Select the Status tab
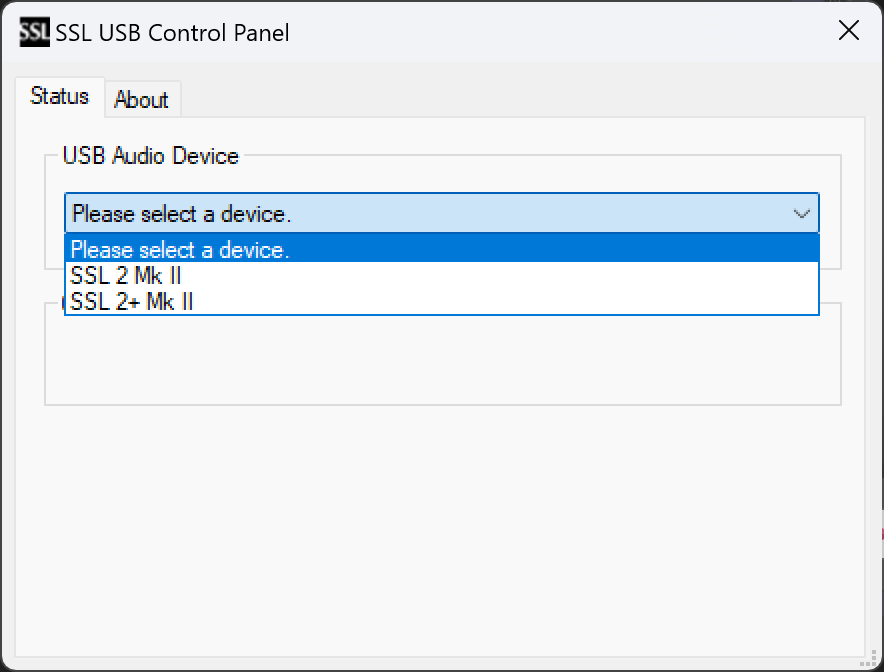 tap(60, 96)
